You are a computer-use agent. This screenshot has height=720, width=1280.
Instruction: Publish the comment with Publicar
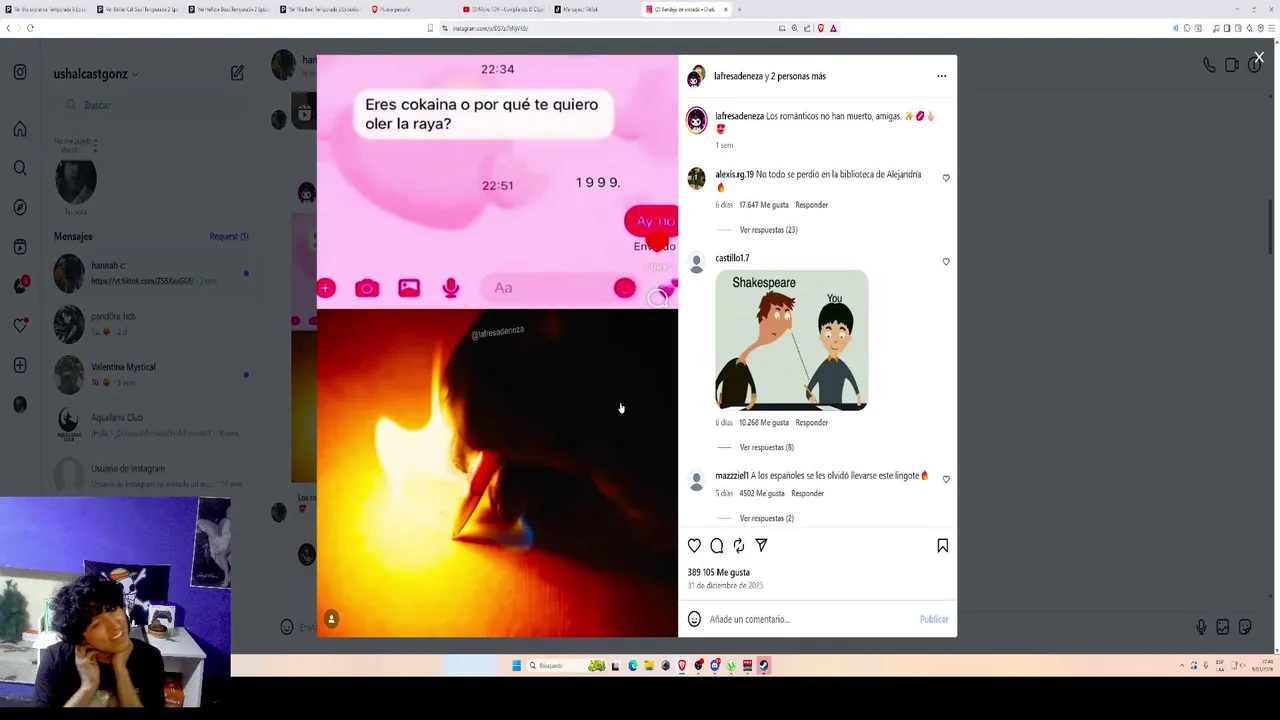[934, 619]
